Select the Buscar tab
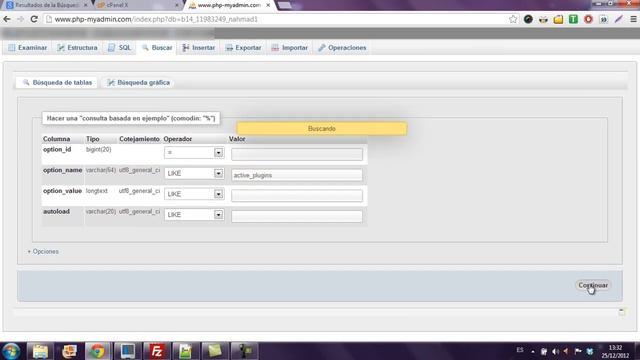The image size is (640, 360). (157, 48)
